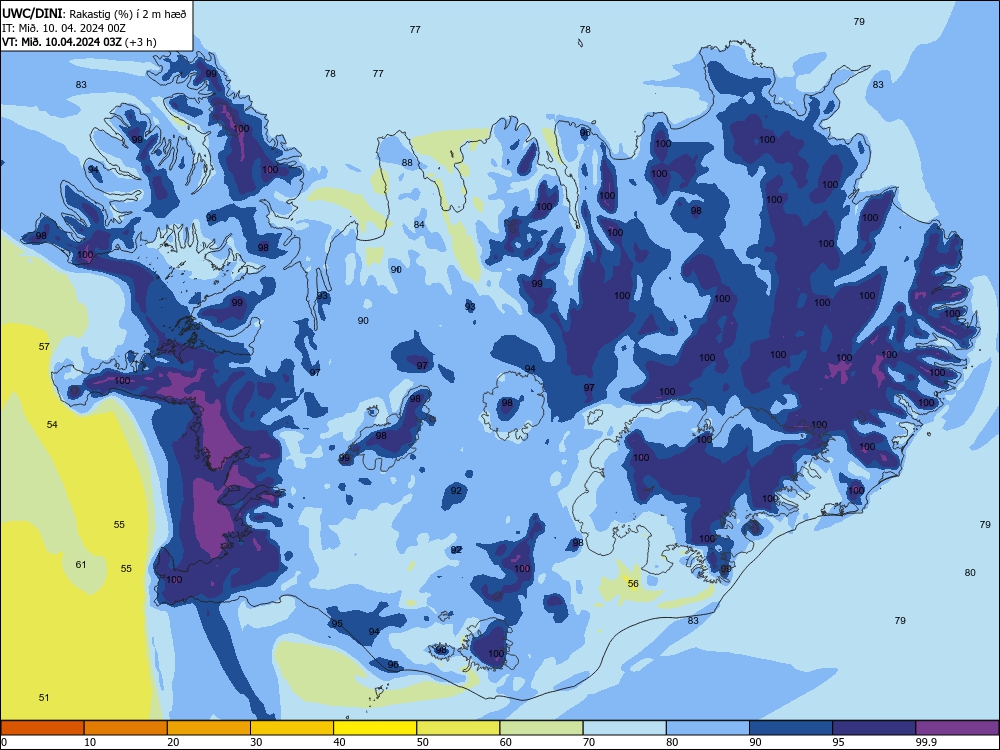Click the humidity value '56' in the yellow patch
1000x750 pixels.
pos(633,584)
